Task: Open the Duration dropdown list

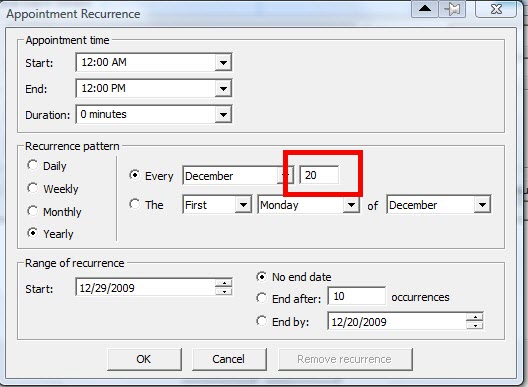Action: [x=223, y=115]
